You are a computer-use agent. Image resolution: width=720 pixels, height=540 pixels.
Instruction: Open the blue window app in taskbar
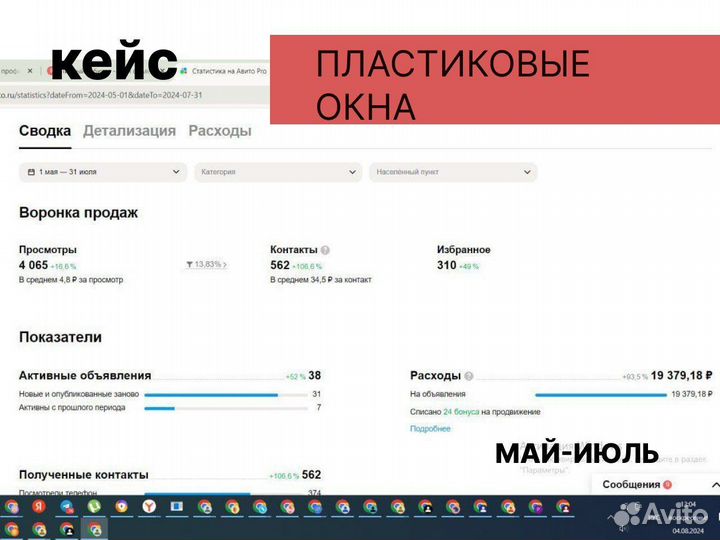[177, 506]
